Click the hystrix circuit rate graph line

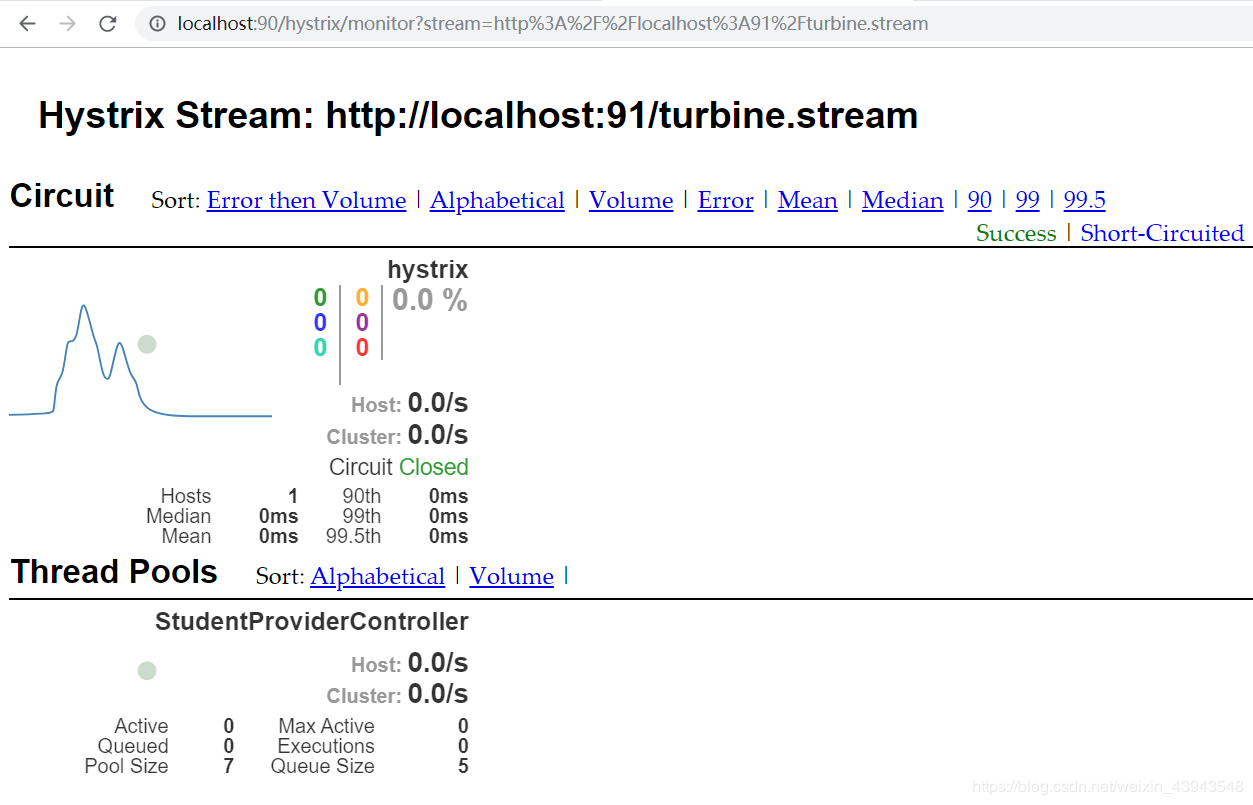(140, 360)
